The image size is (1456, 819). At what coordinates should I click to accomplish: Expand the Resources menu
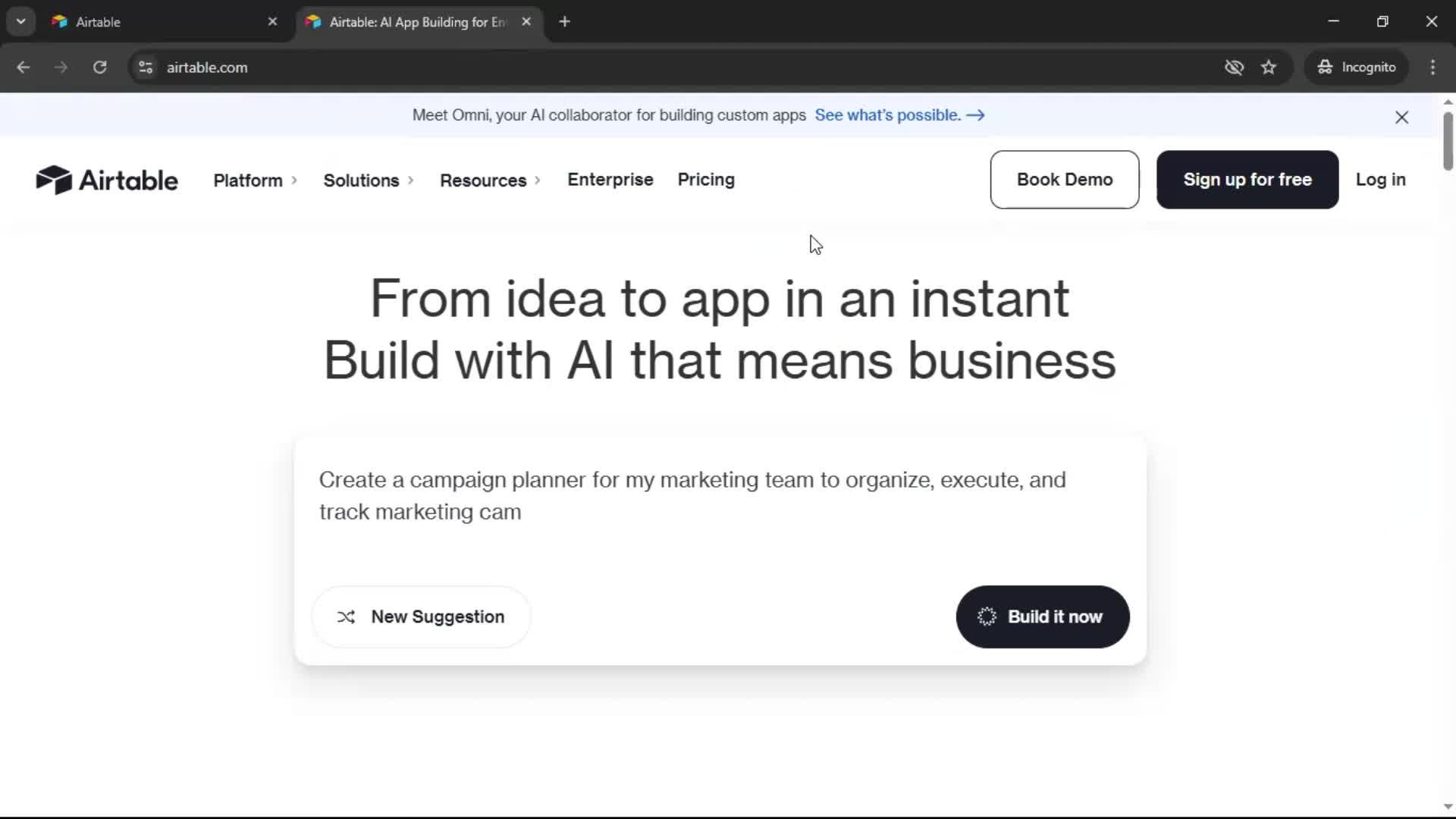(490, 180)
